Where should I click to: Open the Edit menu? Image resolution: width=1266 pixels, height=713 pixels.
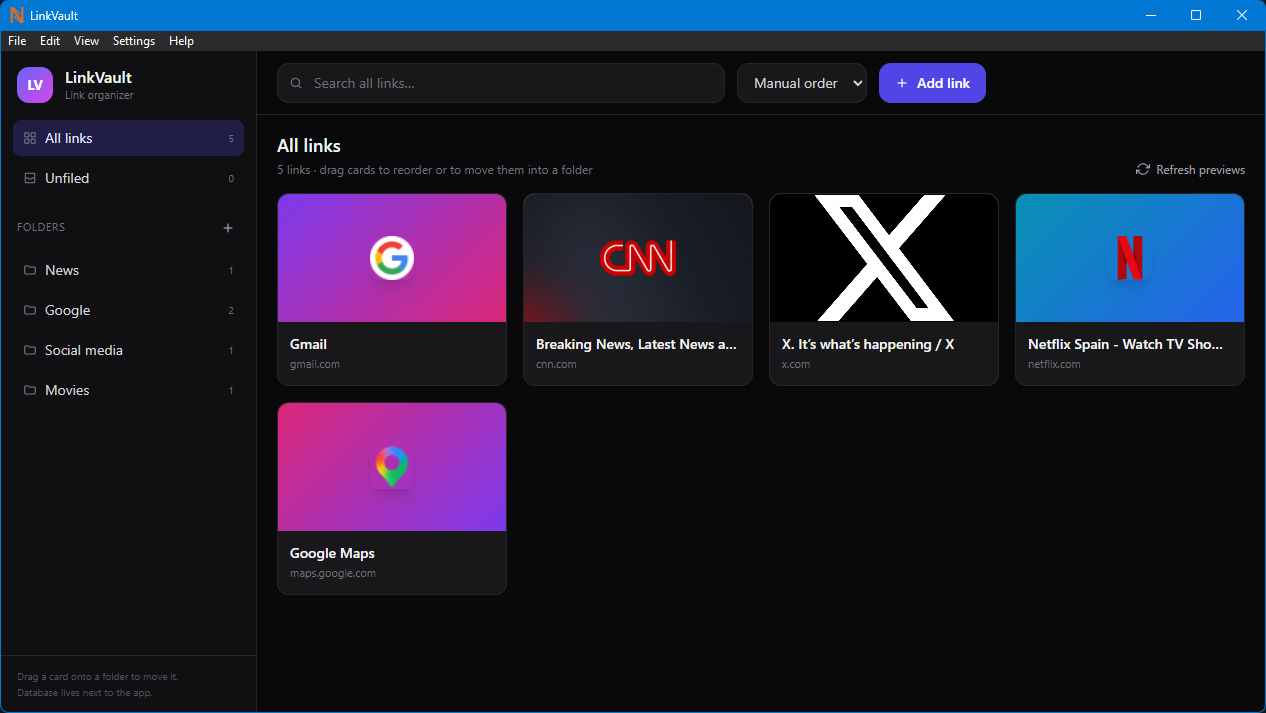click(x=50, y=41)
